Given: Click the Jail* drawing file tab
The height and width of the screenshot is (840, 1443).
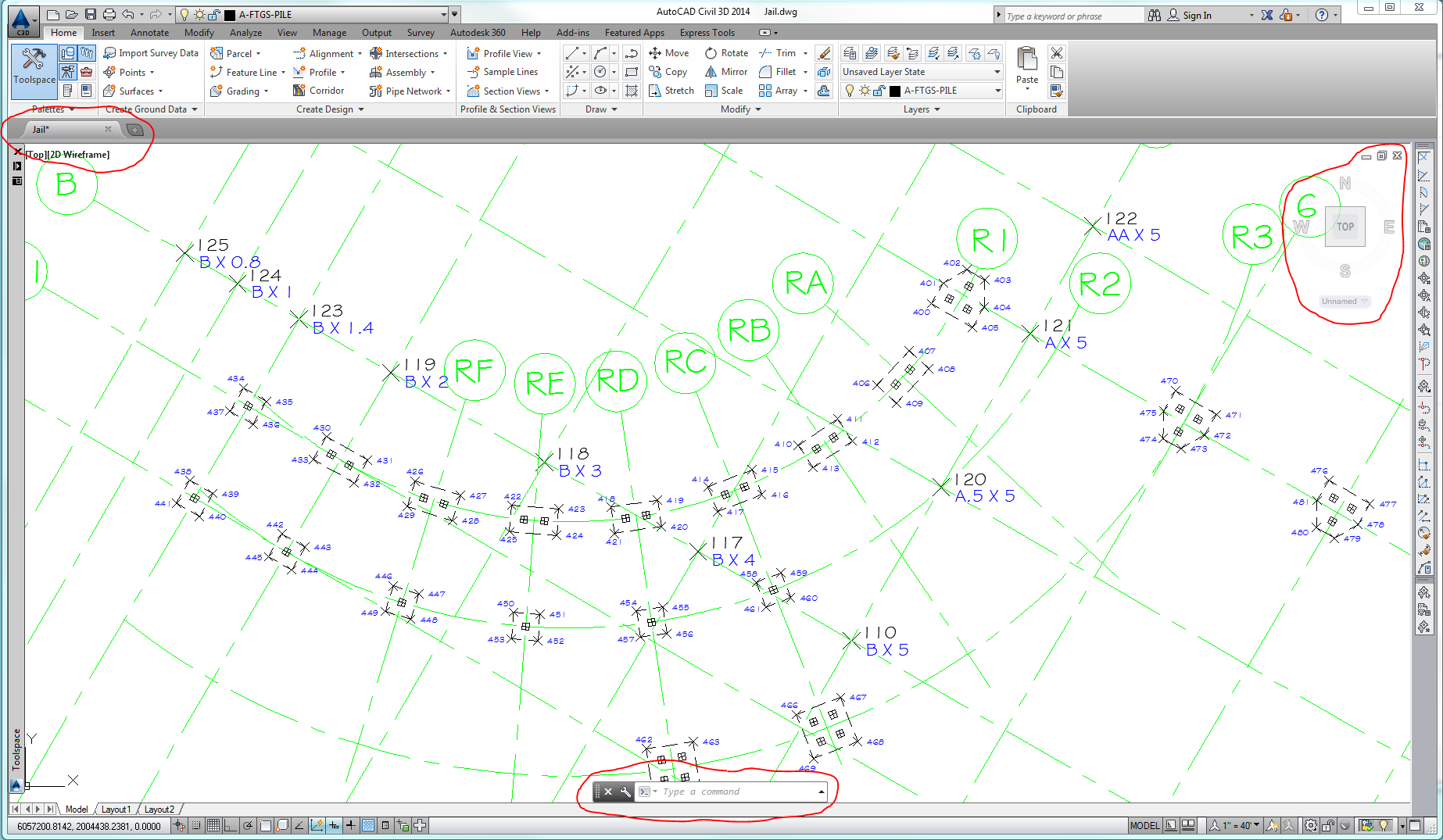Looking at the screenshot, I should (69, 129).
